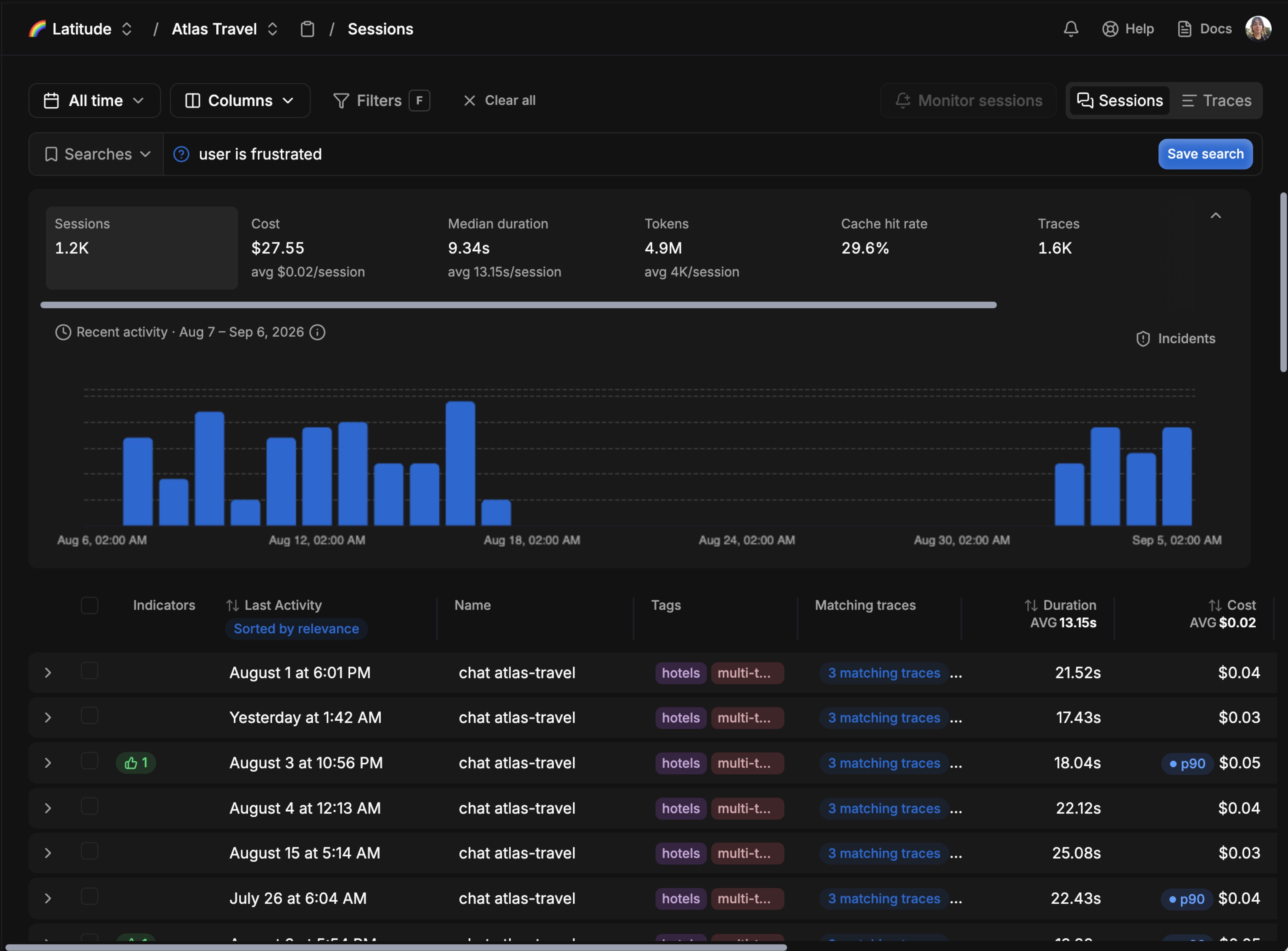
Task: Expand the Yesterday at 1:42 AM session
Action: tap(48, 719)
